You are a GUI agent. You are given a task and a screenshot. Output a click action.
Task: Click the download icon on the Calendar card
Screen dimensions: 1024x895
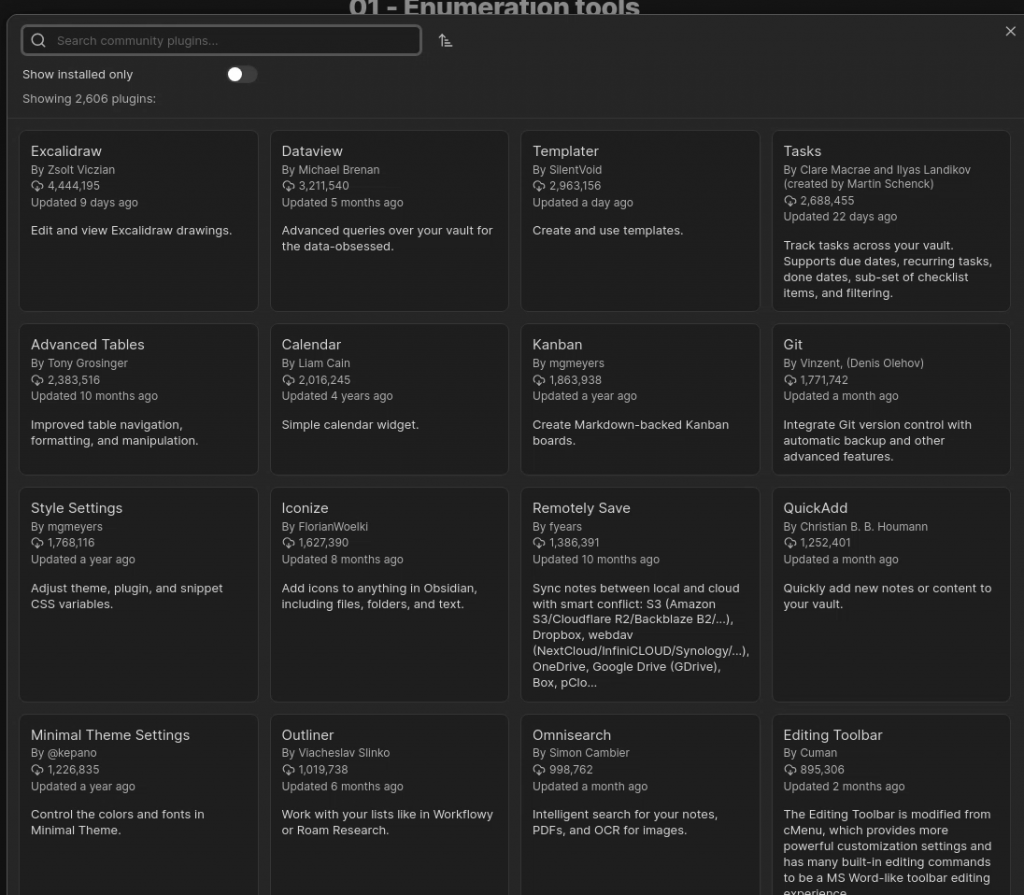point(288,380)
